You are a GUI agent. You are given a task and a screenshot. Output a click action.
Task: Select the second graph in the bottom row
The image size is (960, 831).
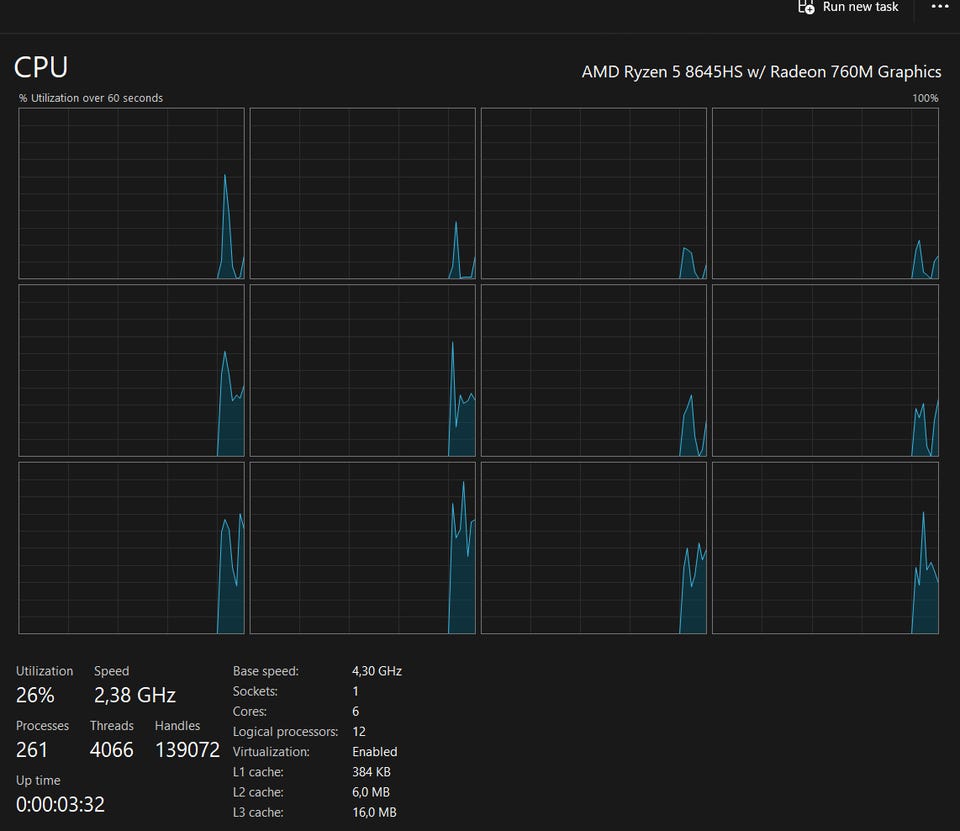tap(362, 547)
